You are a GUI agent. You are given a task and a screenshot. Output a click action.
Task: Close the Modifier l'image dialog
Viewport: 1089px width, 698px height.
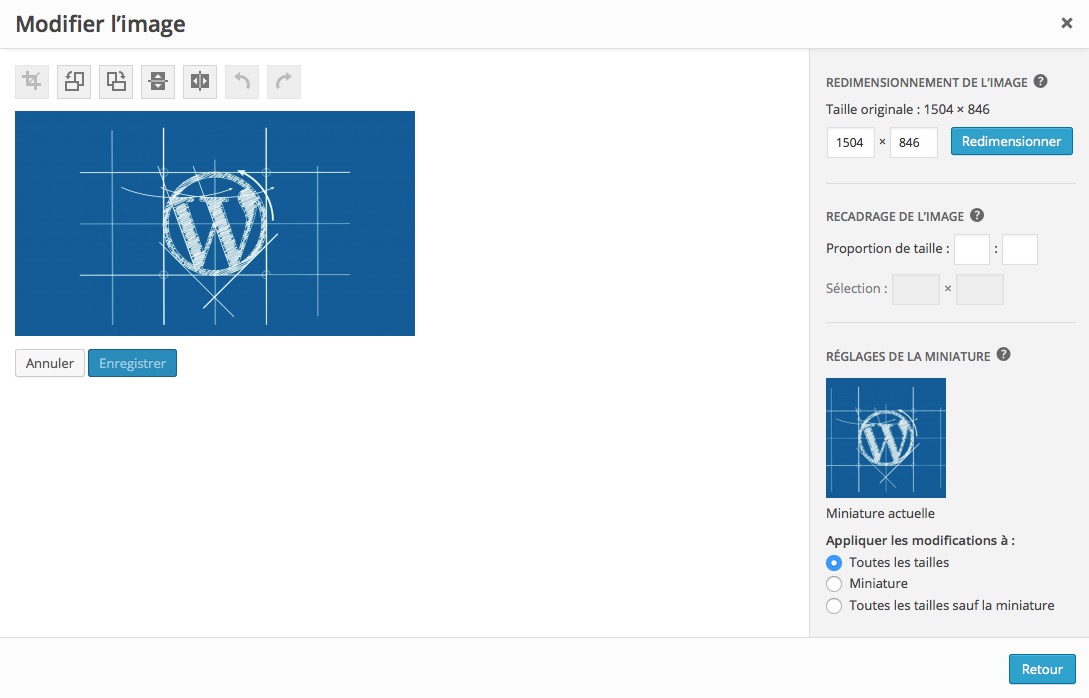(1067, 24)
